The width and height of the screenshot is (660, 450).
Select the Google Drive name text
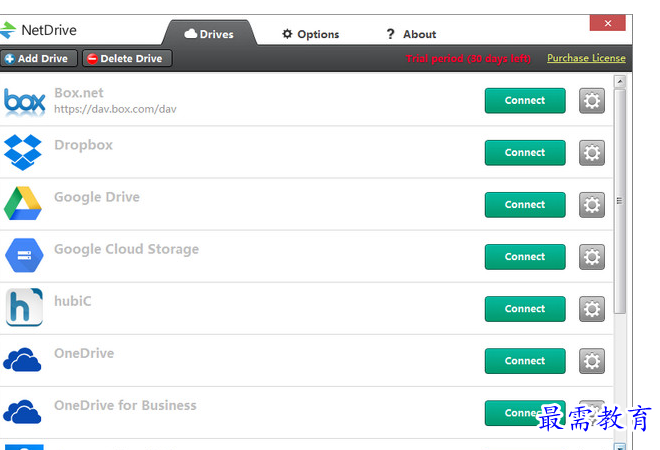point(97,197)
